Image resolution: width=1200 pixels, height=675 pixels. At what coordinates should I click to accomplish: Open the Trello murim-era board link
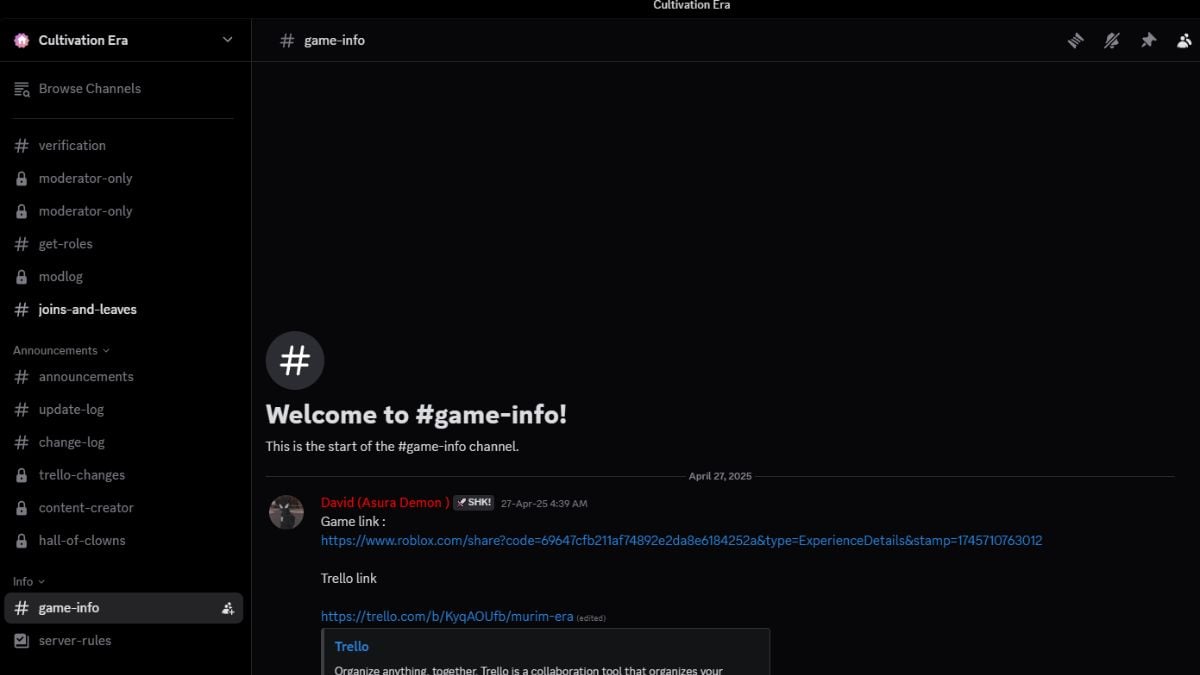tap(447, 616)
